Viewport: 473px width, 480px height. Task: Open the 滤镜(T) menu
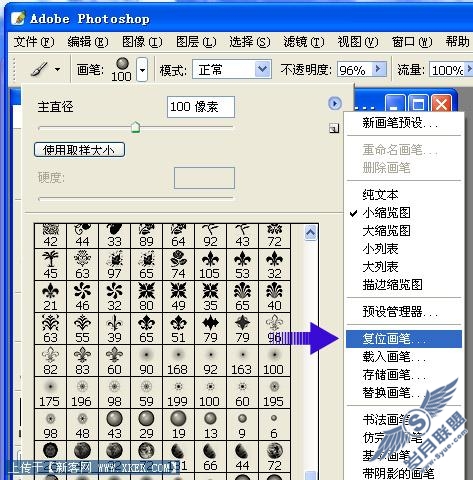pyautogui.click(x=304, y=42)
